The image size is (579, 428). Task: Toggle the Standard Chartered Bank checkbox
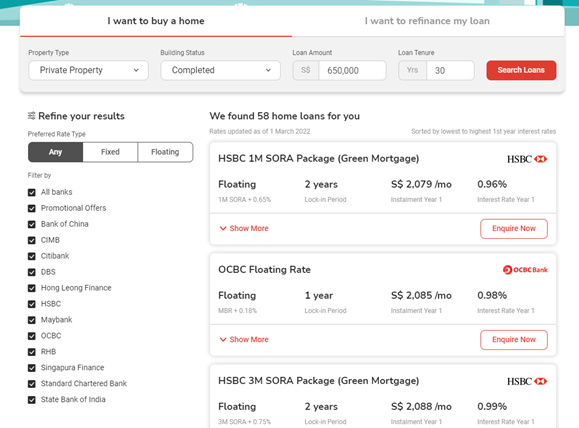coord(32,384)
